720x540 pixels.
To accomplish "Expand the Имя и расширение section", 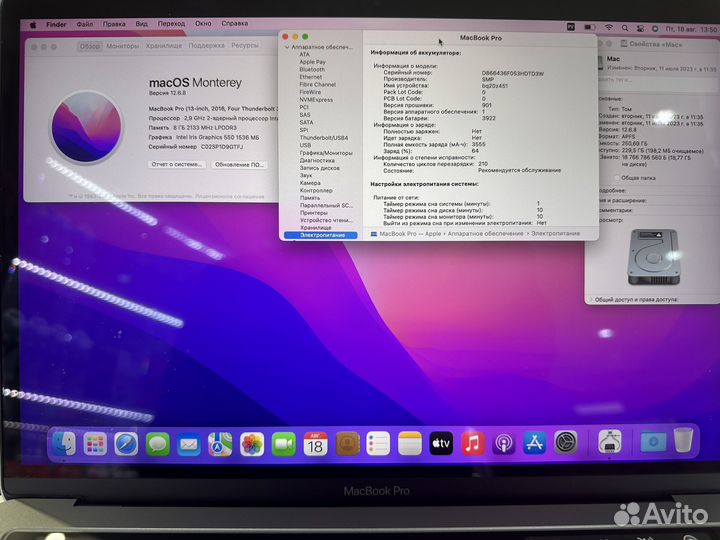I will click(623, 200).
